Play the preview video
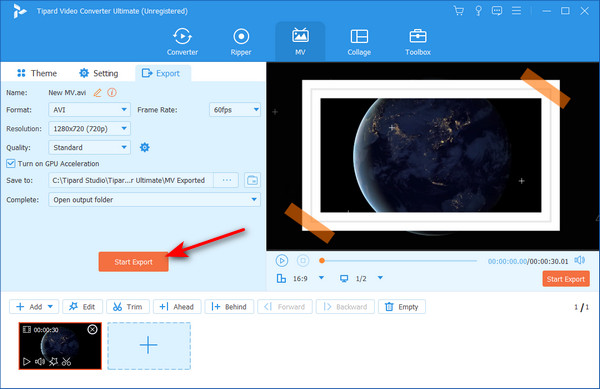 pyautogui.click(x=282, y=261)
